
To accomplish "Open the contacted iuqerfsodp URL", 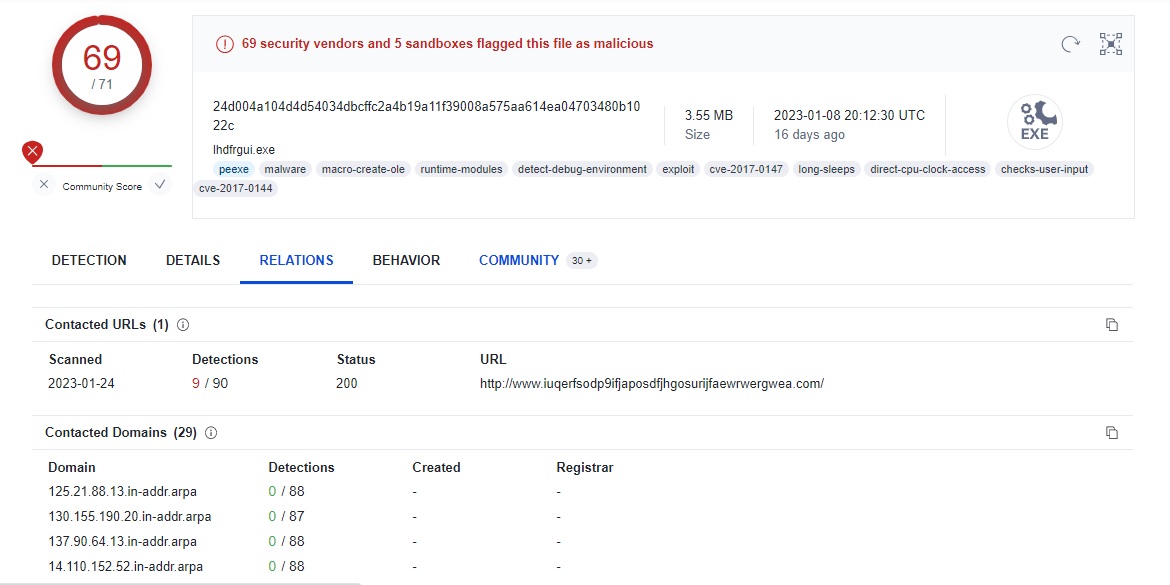I will (651, 384).
